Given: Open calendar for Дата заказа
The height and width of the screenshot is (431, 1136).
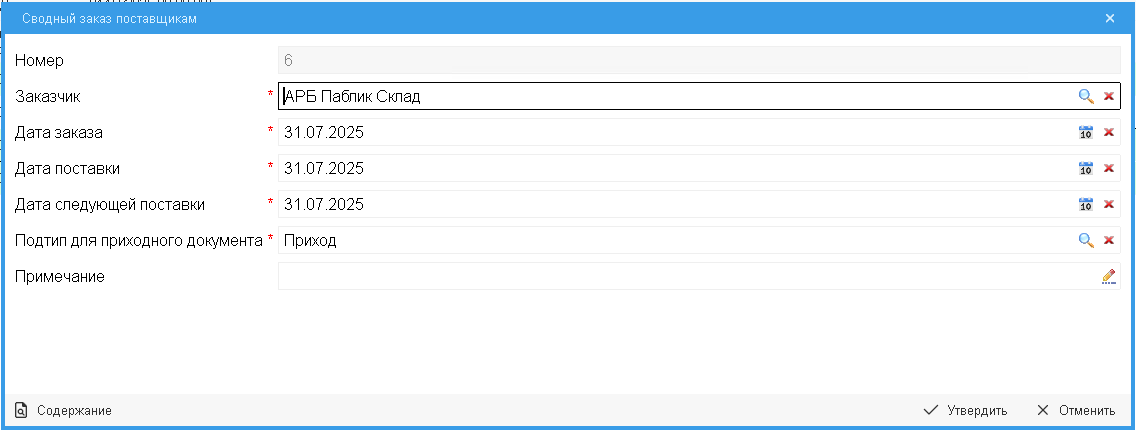Looking at the screenshot, I should click(x=1085, y=132).
